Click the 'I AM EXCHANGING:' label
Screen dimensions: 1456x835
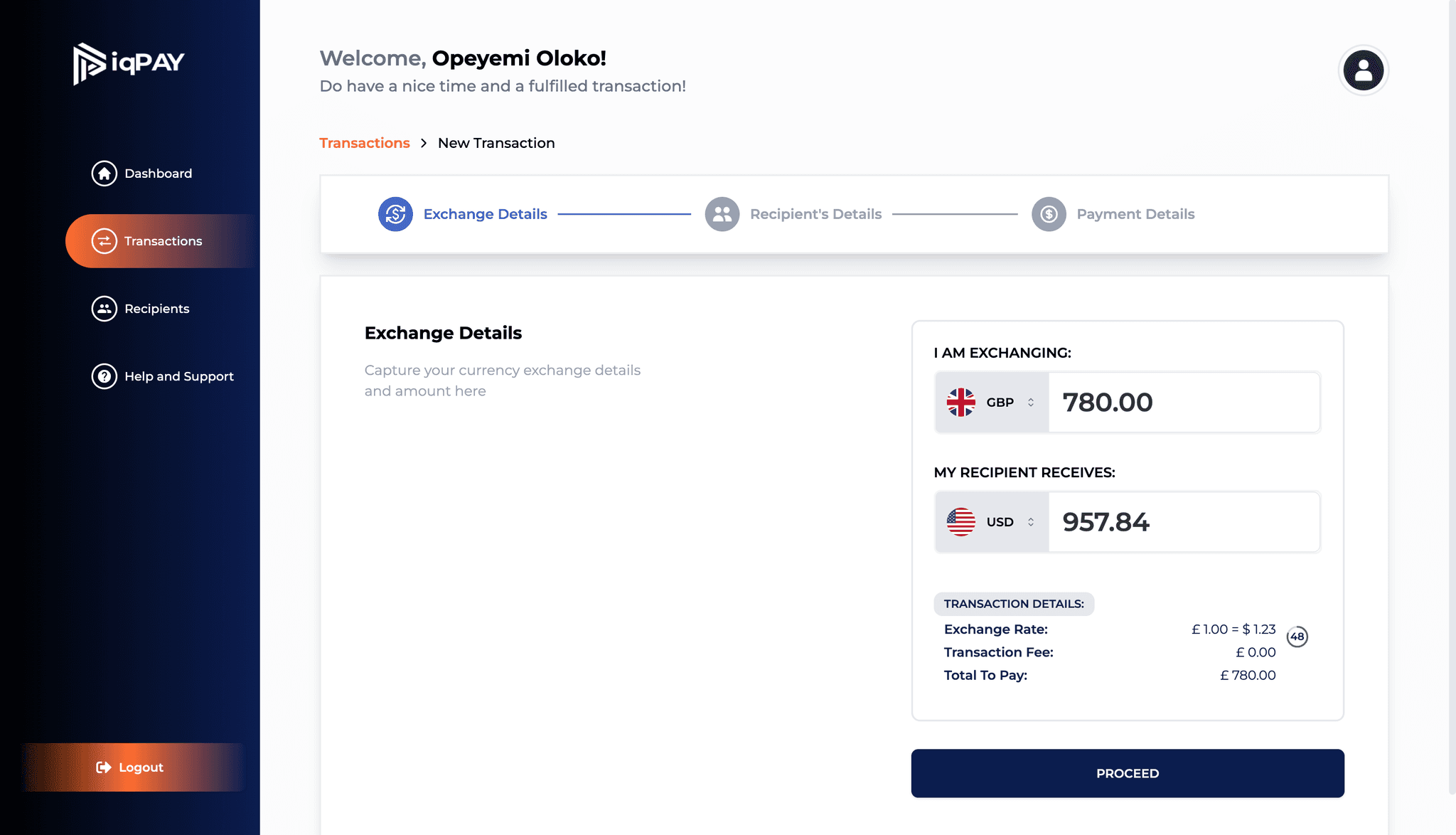[1002, 353]
